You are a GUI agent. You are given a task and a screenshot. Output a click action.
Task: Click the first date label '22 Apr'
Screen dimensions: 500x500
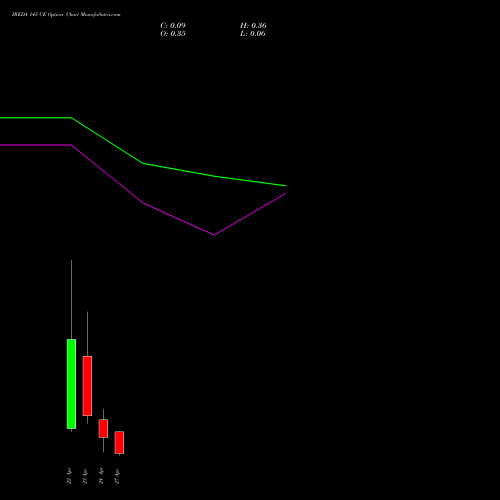69,476
